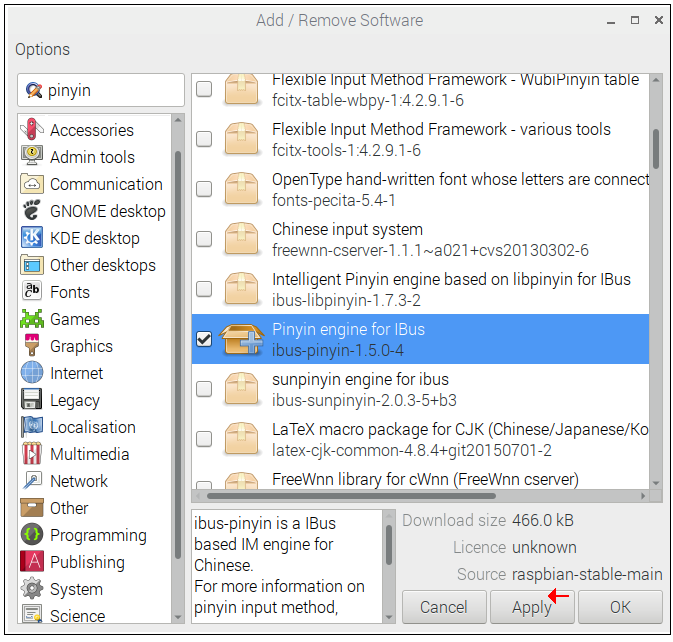Click the GNOME desktop footprint icon
The width and height of the screenshot is (673, 642).
coord(32,211)
